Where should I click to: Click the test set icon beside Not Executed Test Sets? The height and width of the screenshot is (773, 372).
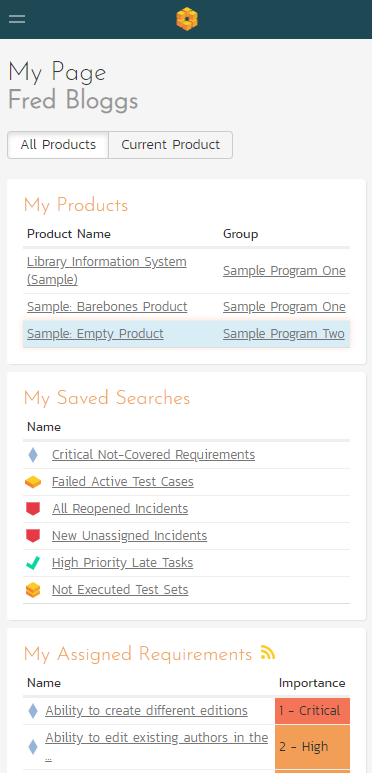click(33, 590)
